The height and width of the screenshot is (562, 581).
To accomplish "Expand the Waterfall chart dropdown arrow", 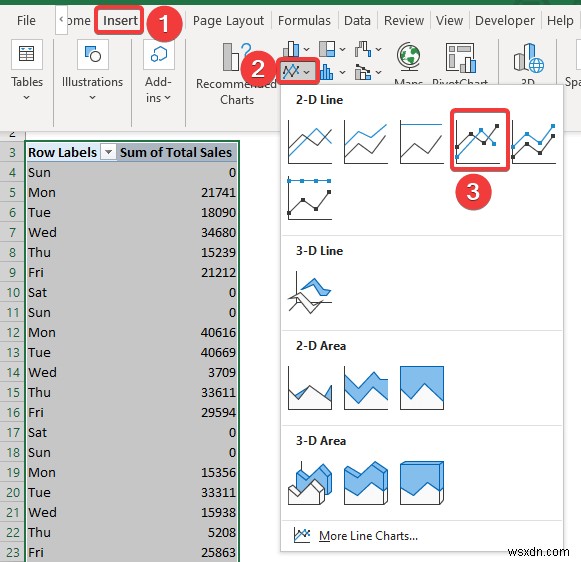I will [x=378, y=49].
